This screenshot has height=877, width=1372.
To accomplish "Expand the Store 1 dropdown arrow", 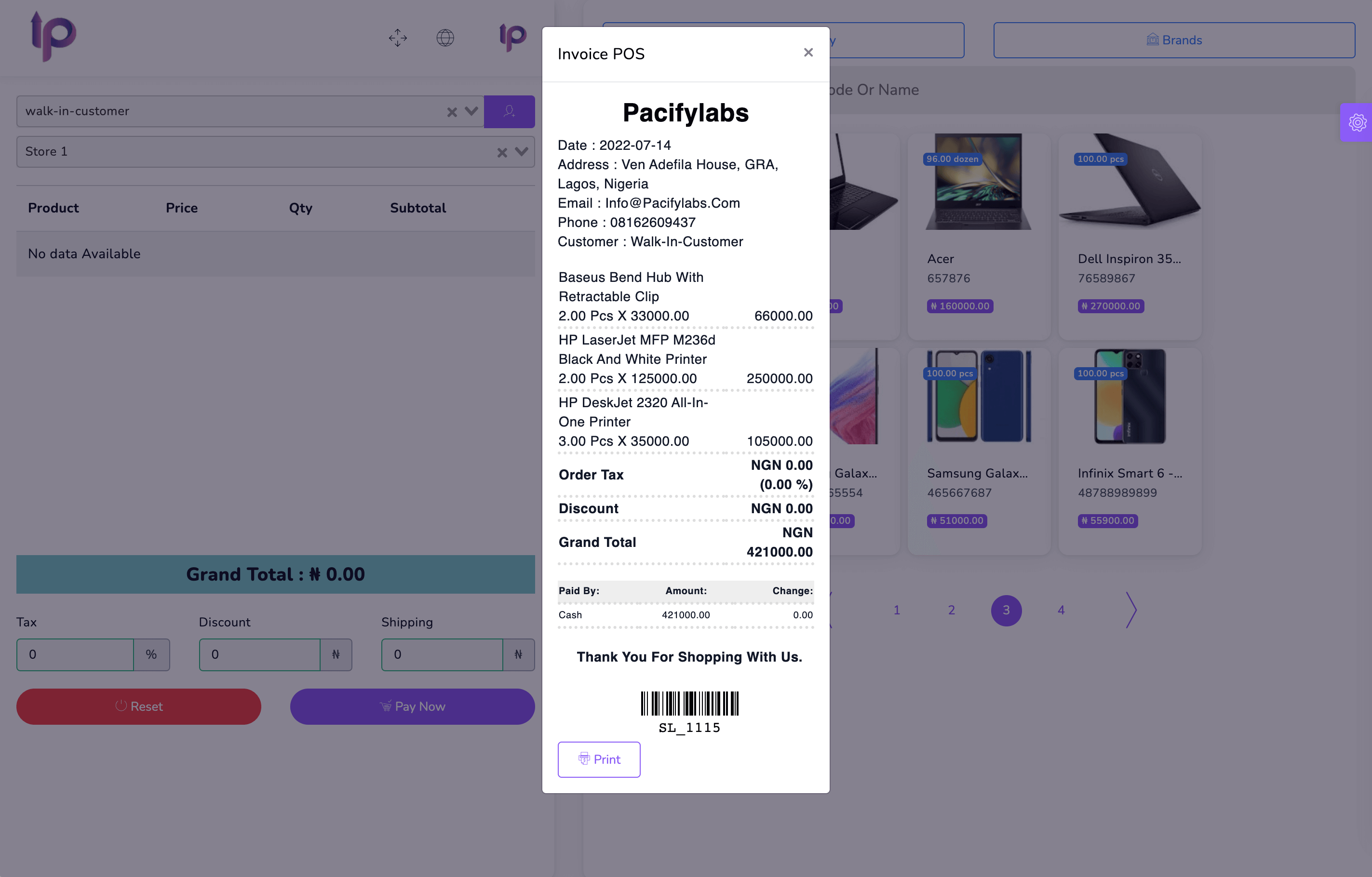I will tap(521, 151).
